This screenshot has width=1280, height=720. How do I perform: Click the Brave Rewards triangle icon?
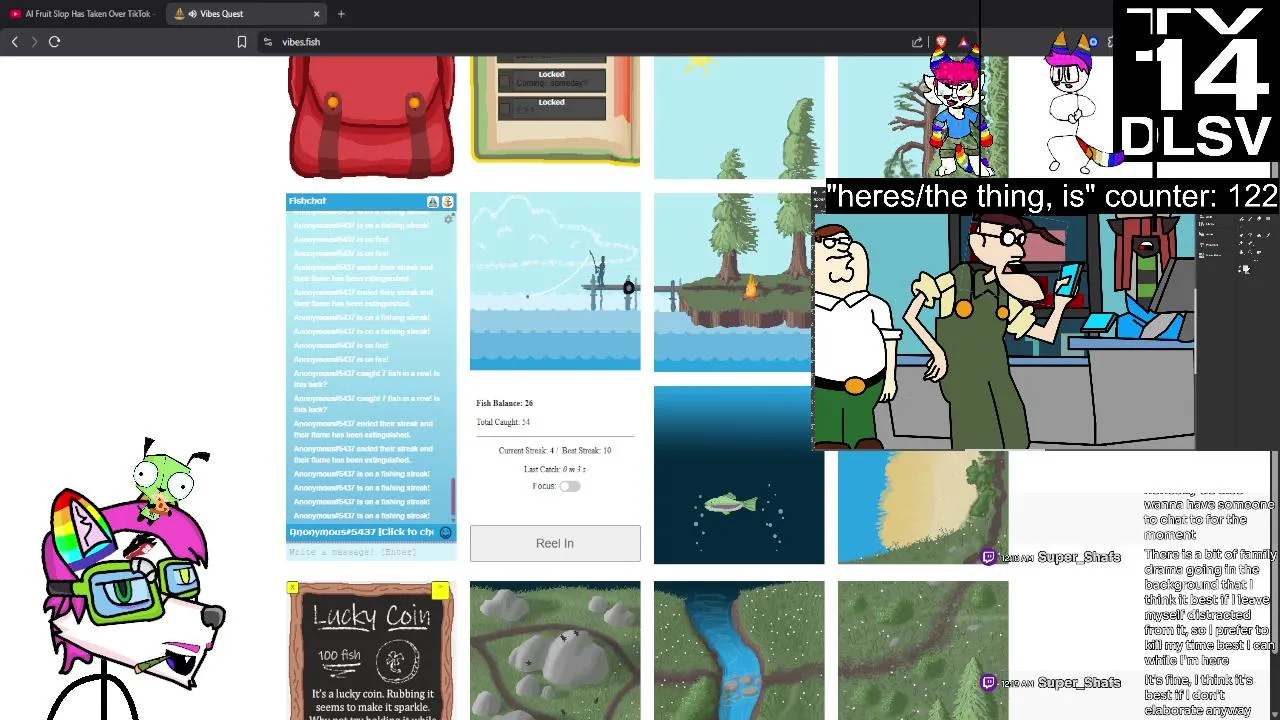(964, 42)
